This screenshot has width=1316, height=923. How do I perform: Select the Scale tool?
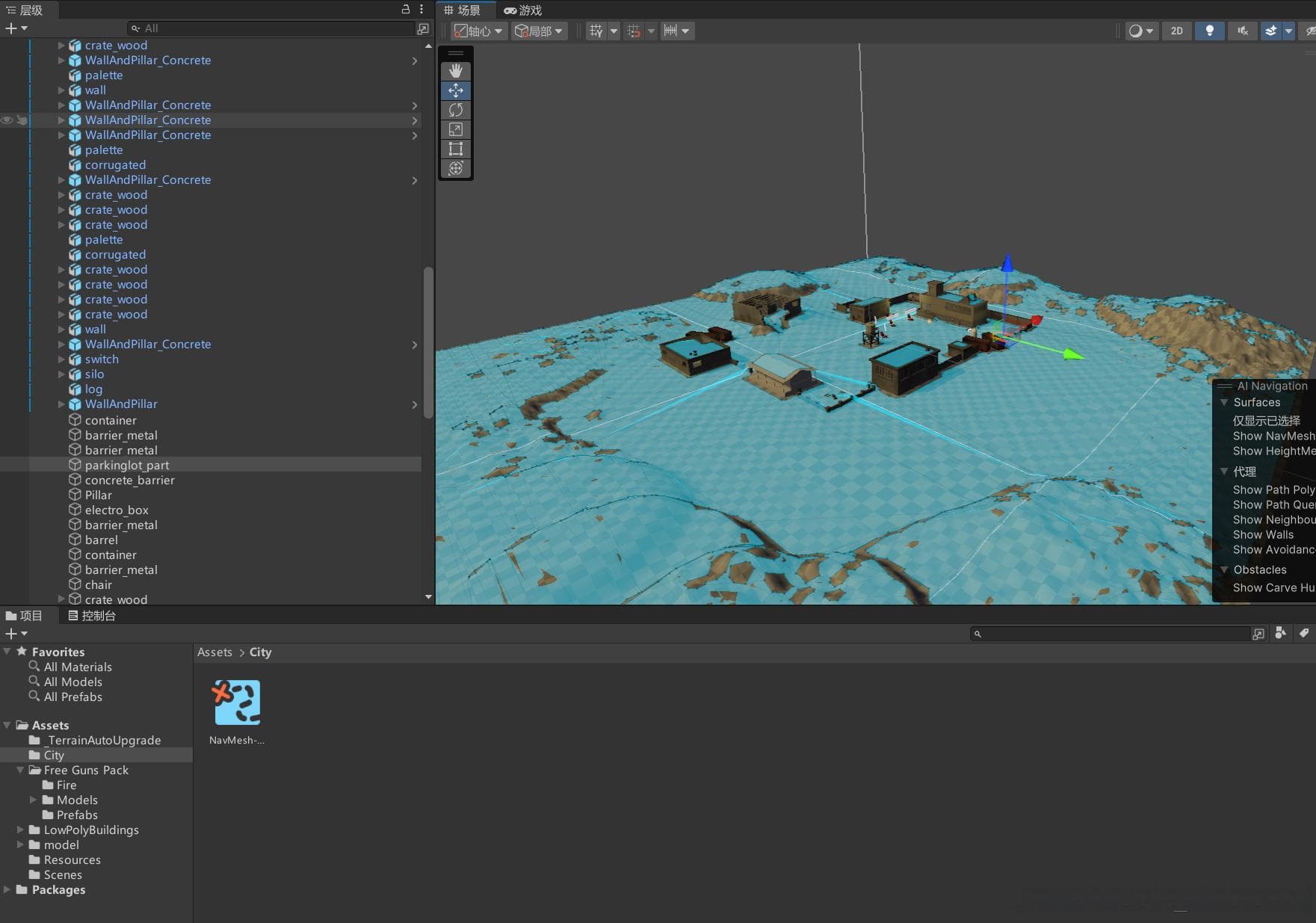pyautogui.click(x=456, y=129)
